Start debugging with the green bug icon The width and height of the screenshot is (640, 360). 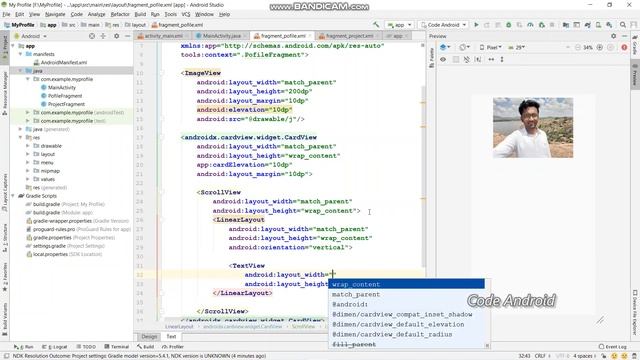[509, 25]
